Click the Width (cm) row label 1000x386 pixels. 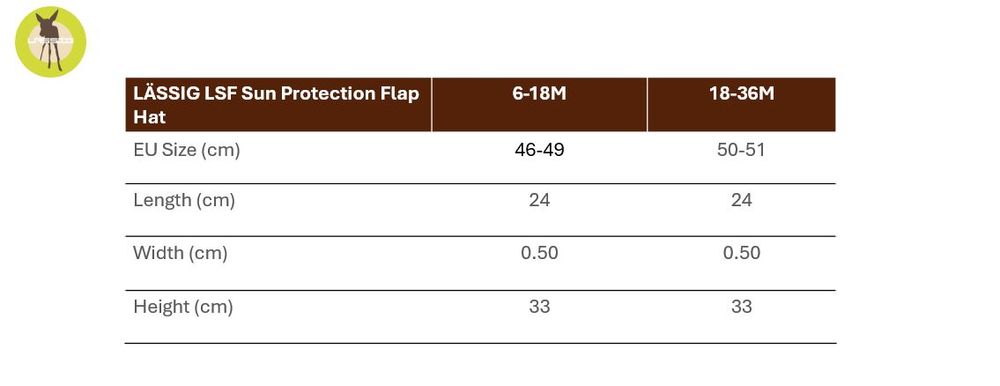pos(180,253)
